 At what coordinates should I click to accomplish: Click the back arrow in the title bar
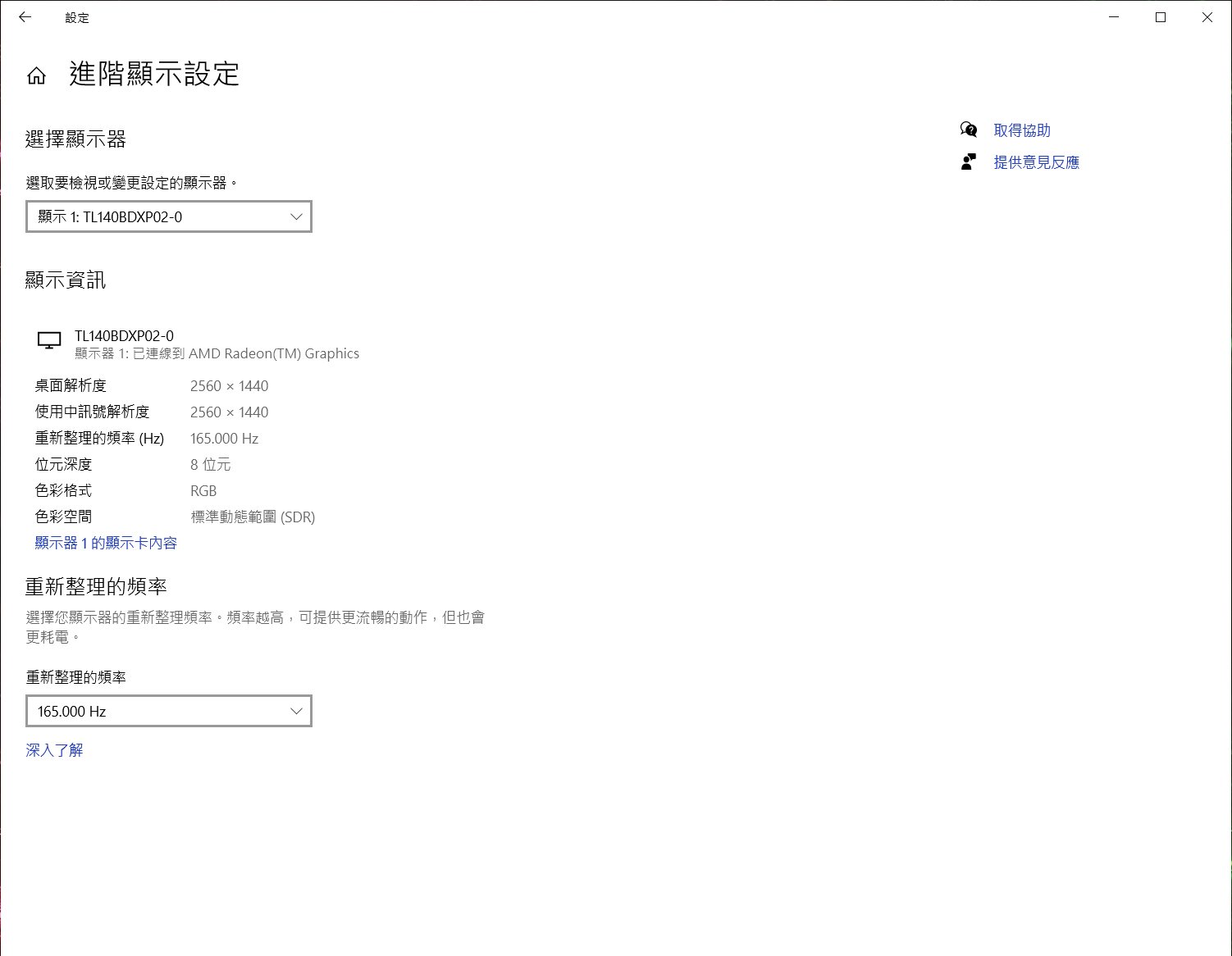pyautogui.click(x=25, y=17)
